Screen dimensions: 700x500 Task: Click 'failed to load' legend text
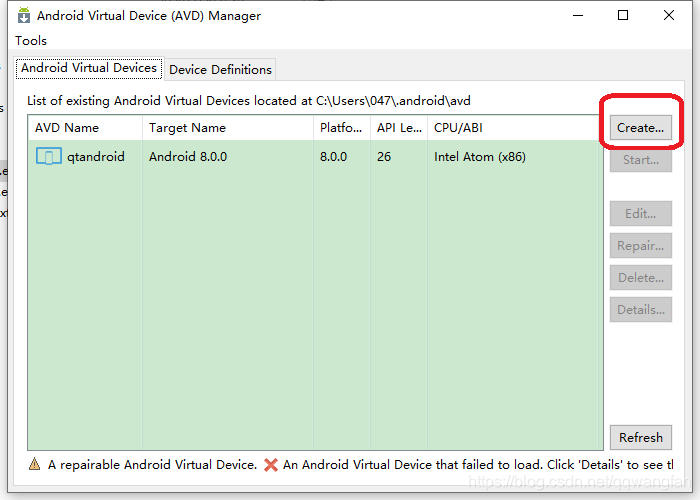[x=478, y=465]
